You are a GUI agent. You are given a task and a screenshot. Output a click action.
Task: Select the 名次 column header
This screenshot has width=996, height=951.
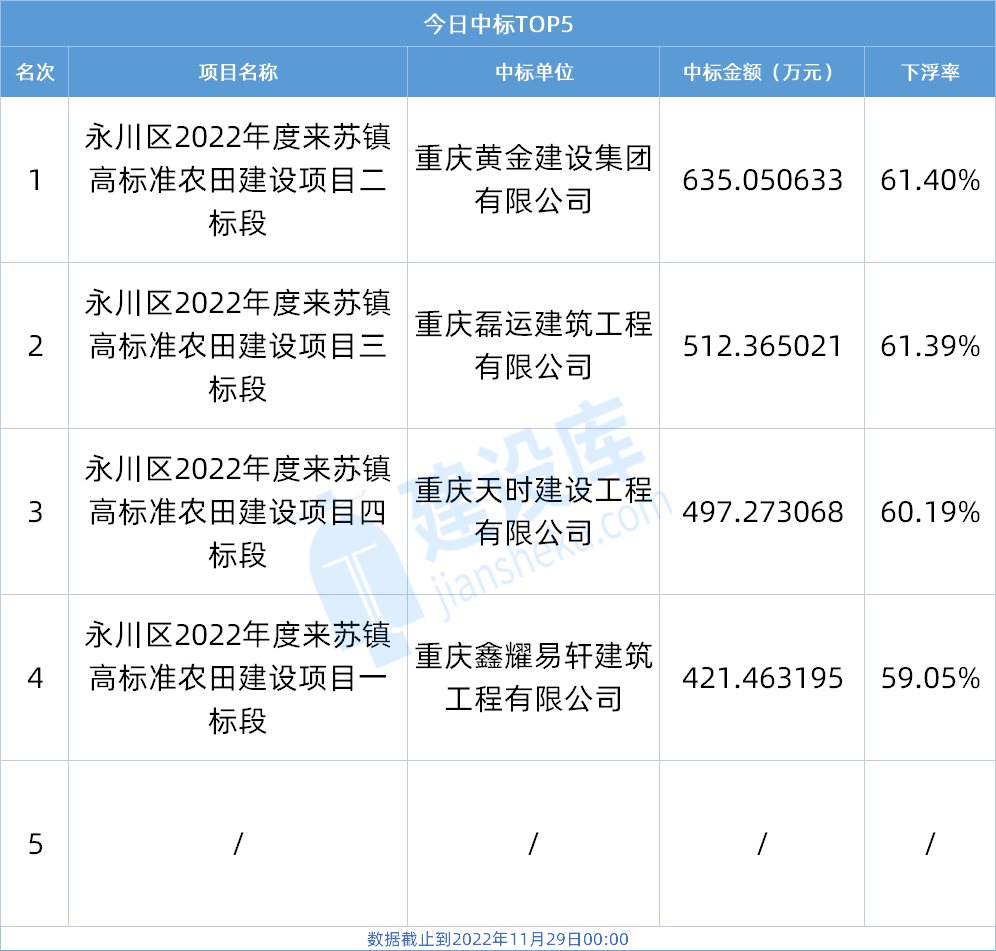point(35,72)
